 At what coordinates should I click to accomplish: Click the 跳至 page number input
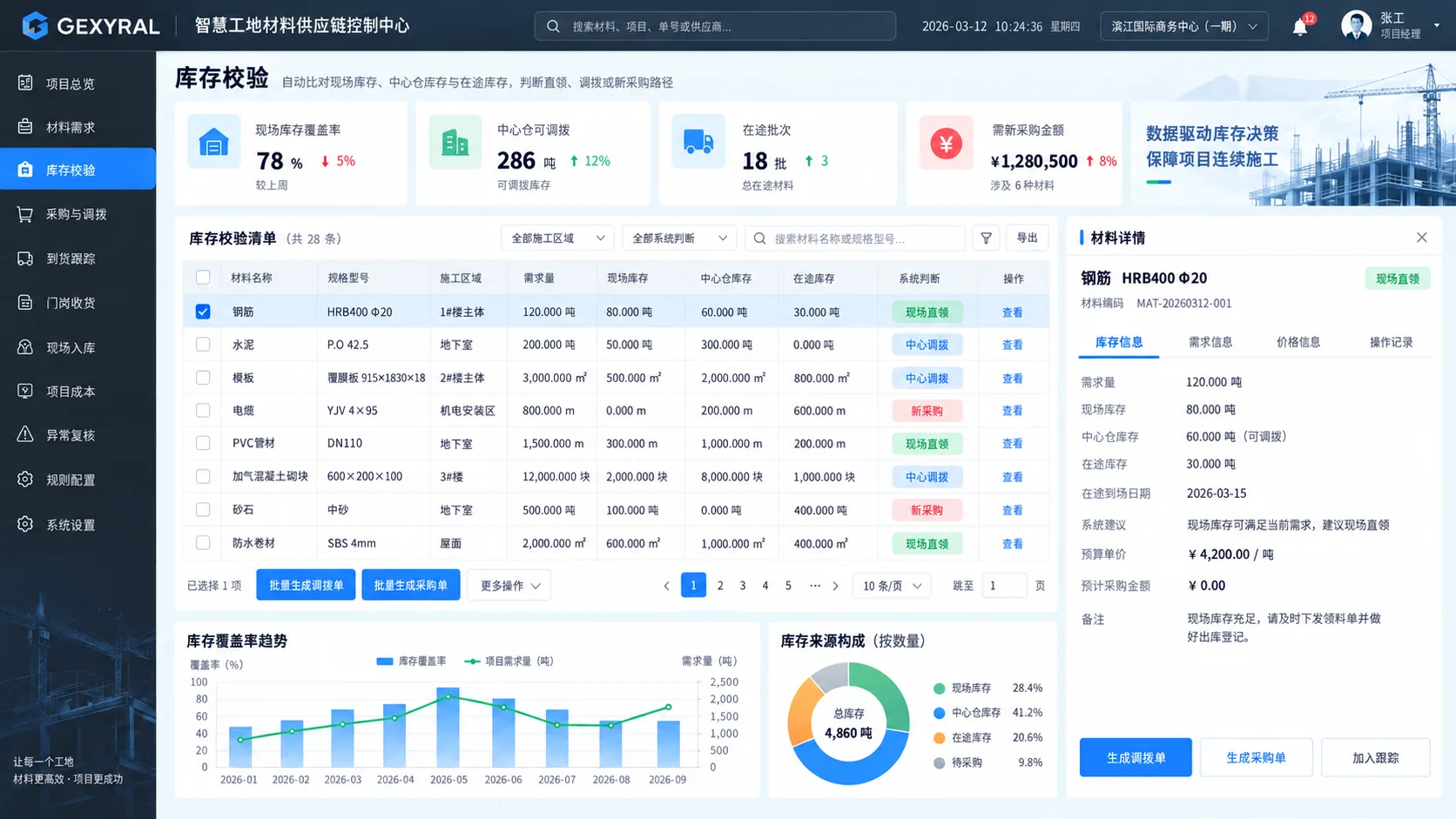coord(1004,586)
